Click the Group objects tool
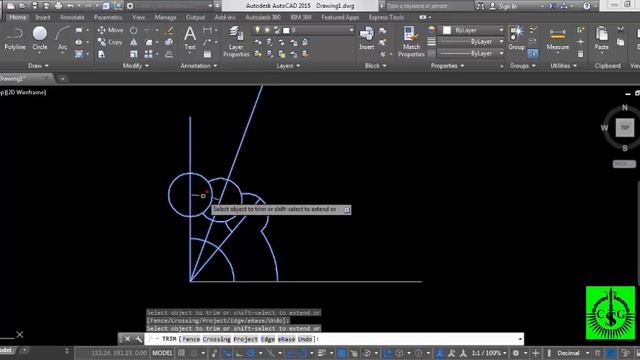Image resolution: width=640 pixels, height=360 pixels. pos(516,38)
